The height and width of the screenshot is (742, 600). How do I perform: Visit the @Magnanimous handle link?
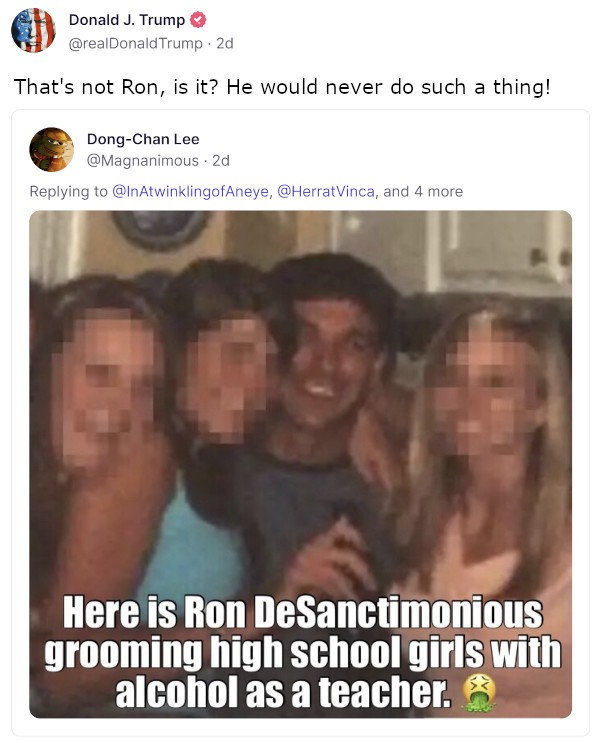click(143, 161)
